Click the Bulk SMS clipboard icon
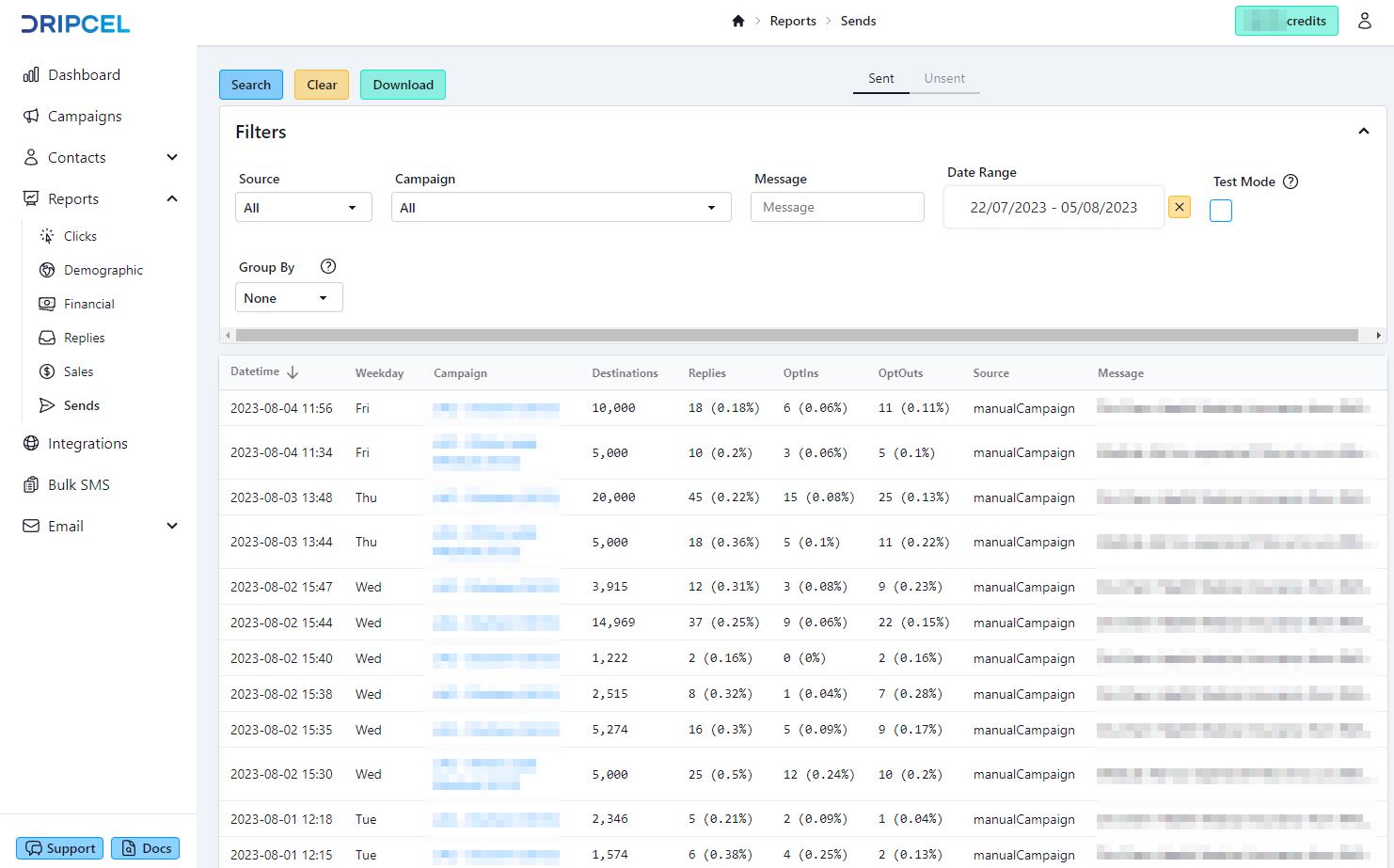1394x868 pixels. tap(31, 484)
